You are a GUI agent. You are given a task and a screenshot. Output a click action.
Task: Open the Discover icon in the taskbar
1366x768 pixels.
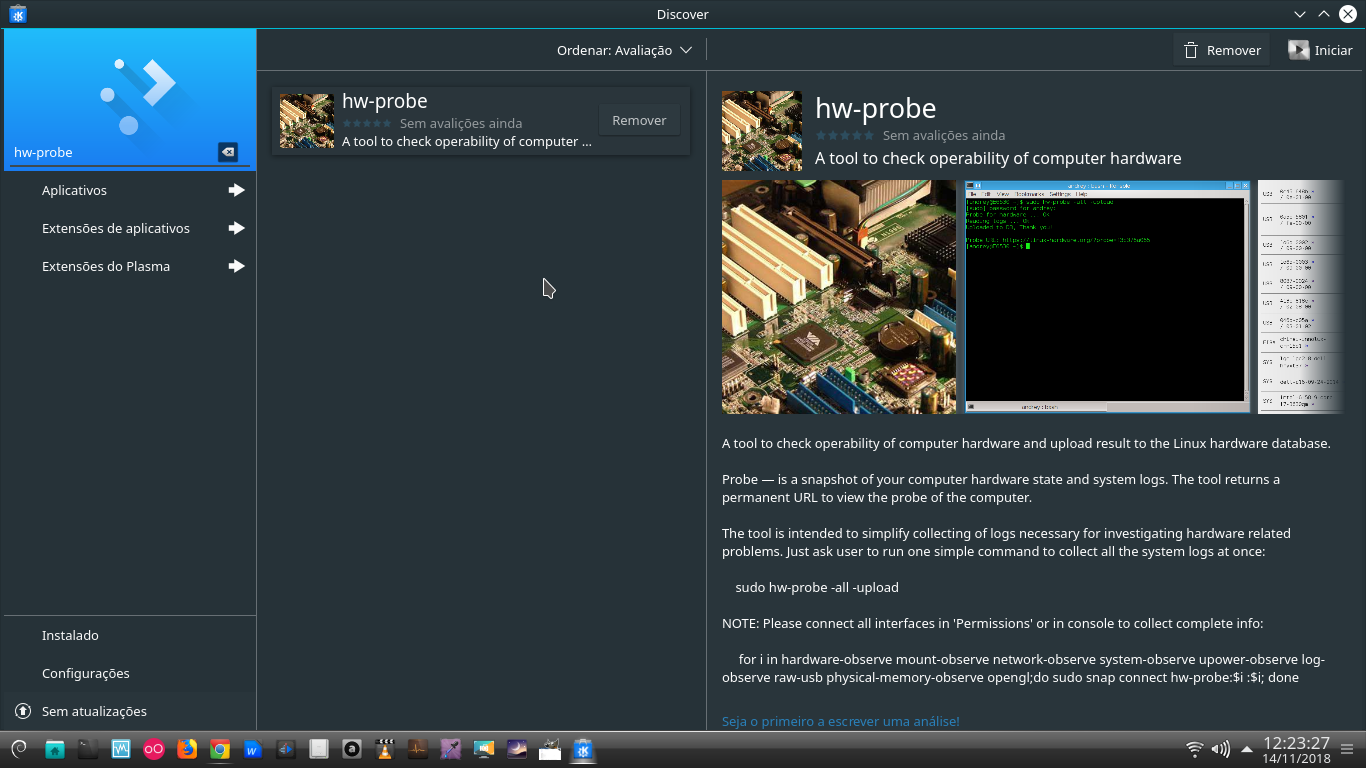click(x=582, y=748)
